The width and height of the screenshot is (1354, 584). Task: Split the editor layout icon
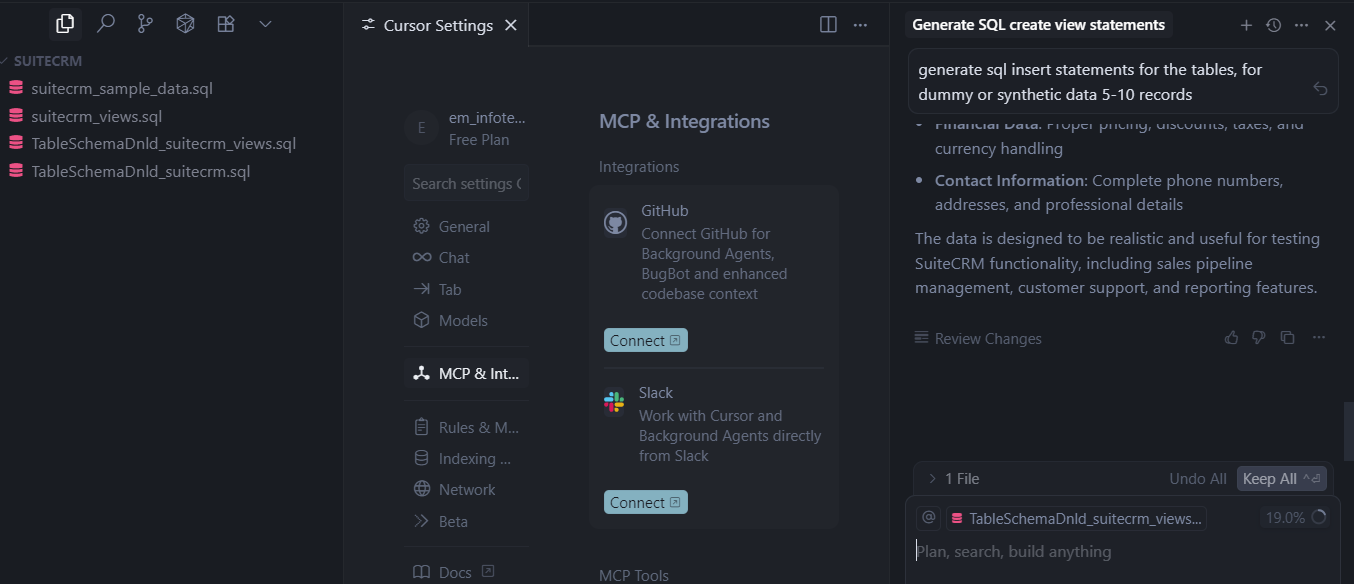point(828,25)
